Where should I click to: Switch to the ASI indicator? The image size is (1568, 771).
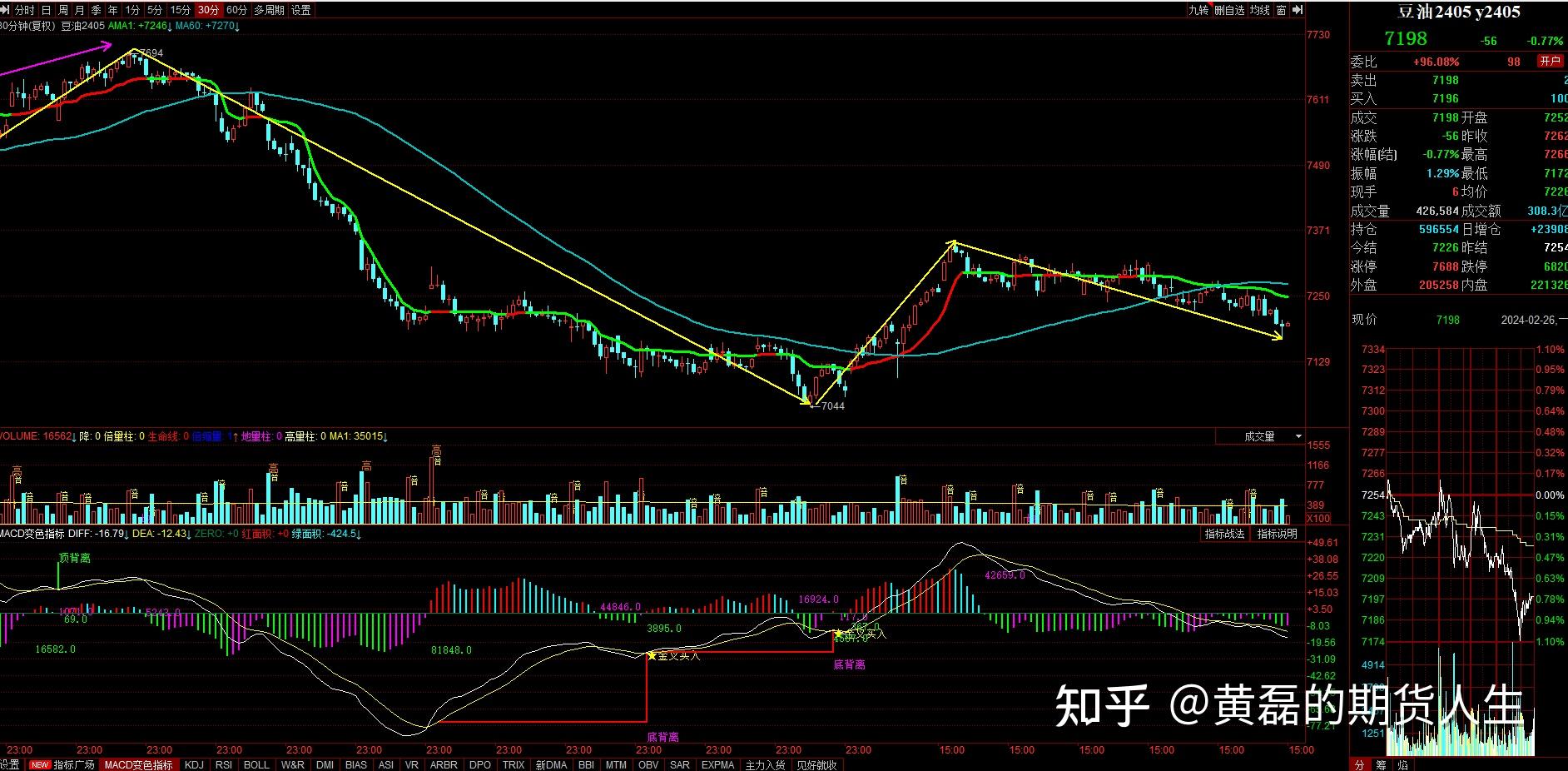386,764
